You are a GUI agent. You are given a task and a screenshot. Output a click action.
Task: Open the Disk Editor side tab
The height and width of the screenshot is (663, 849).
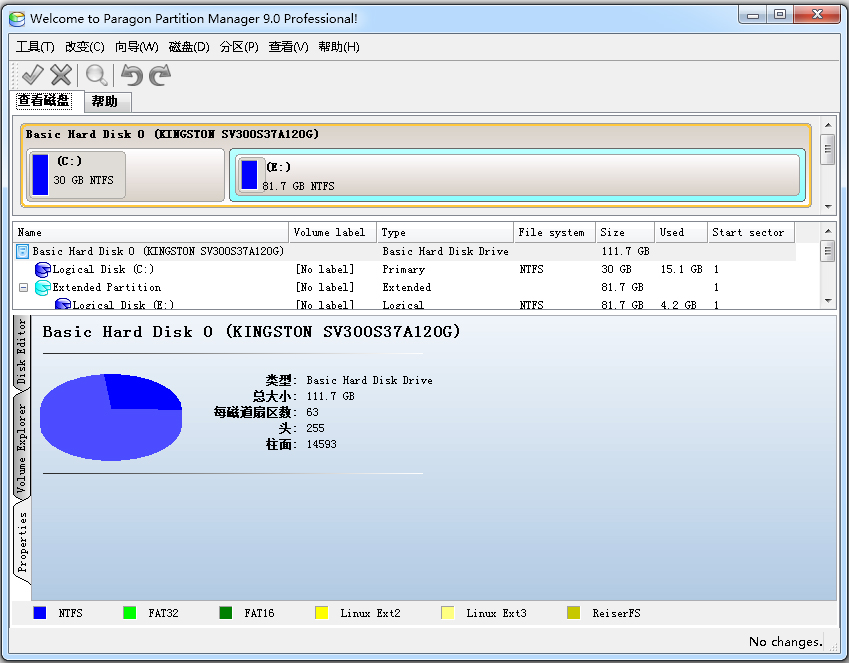(x=22, y=352)
